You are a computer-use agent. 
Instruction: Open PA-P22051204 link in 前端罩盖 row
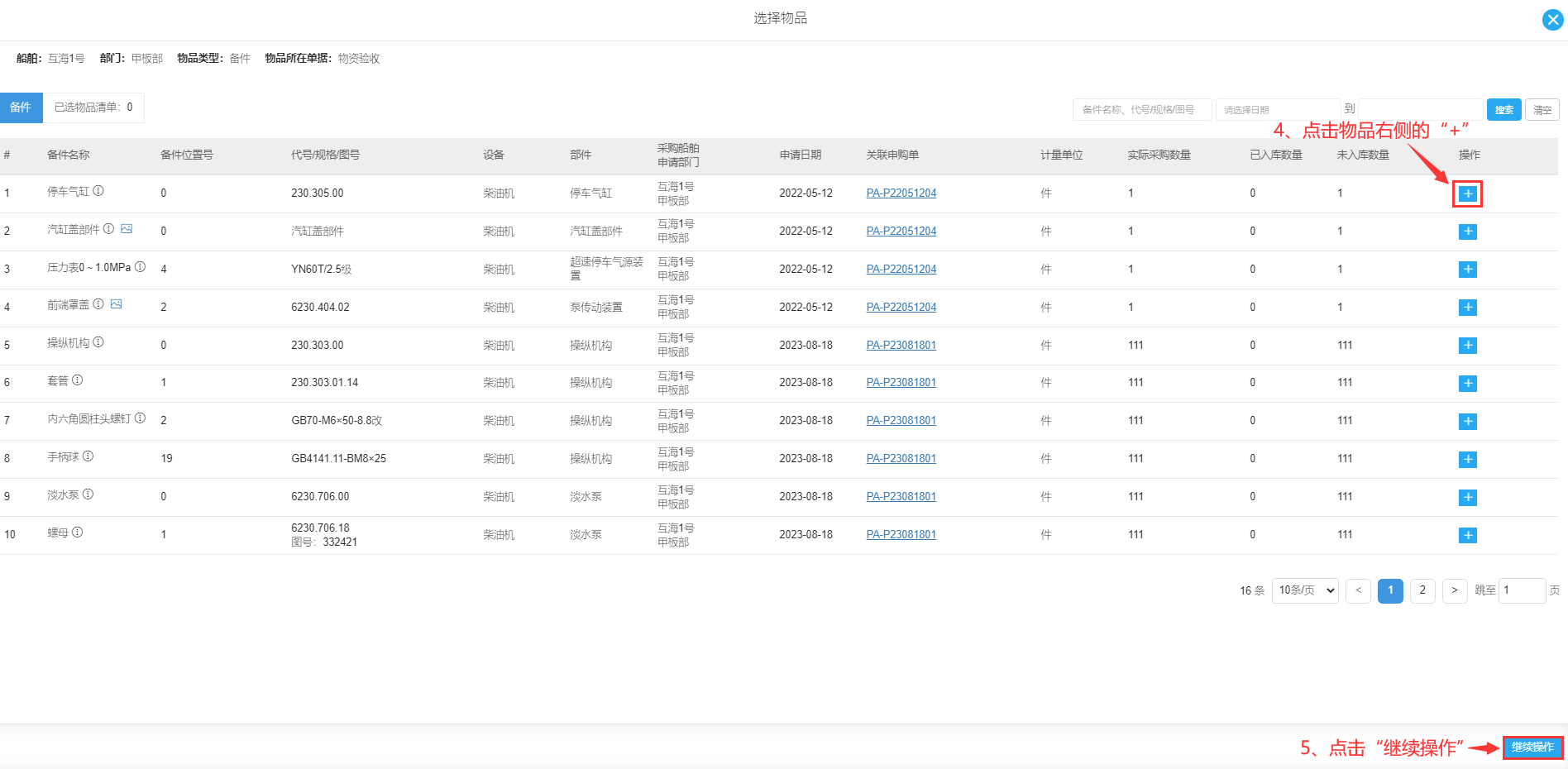coord(901,308)
